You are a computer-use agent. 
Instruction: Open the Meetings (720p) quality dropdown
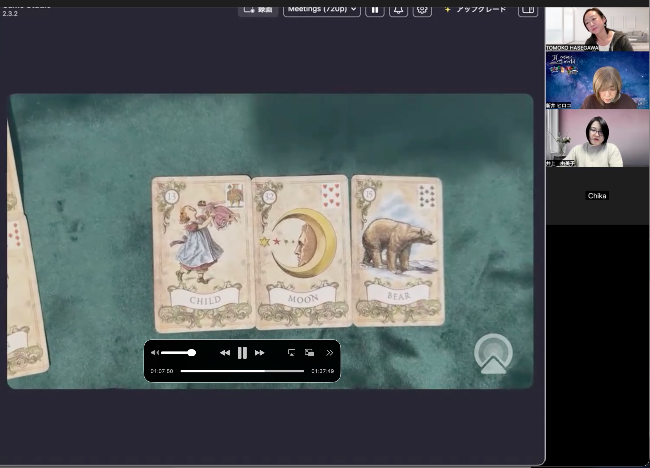click(321, 9)
